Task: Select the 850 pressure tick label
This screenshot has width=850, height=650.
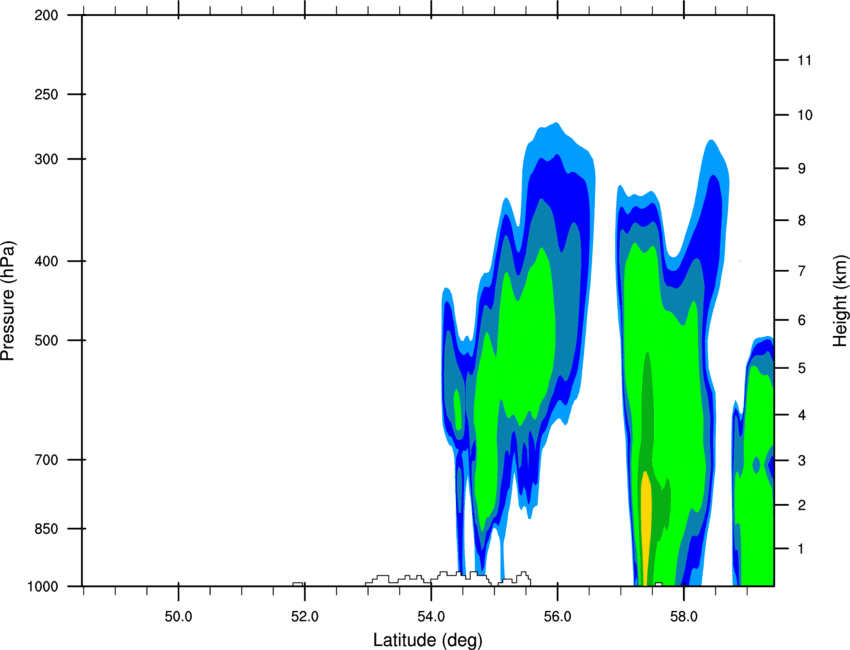Action: pyautogui.click(x=47, y=529)
